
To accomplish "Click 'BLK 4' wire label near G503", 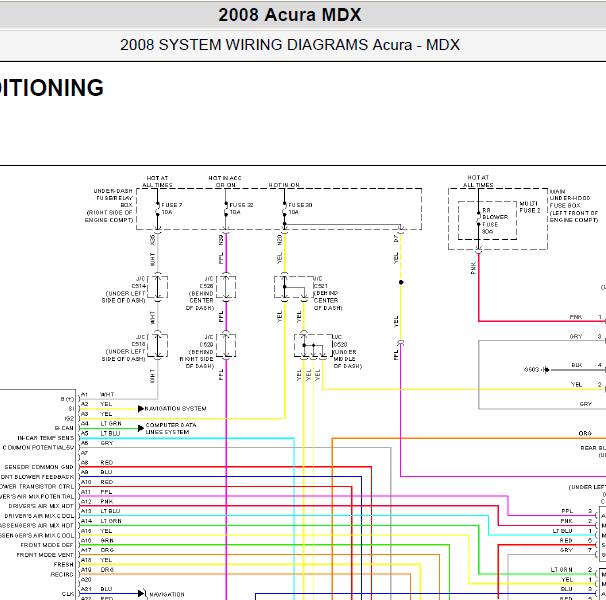I will [587, 365].
